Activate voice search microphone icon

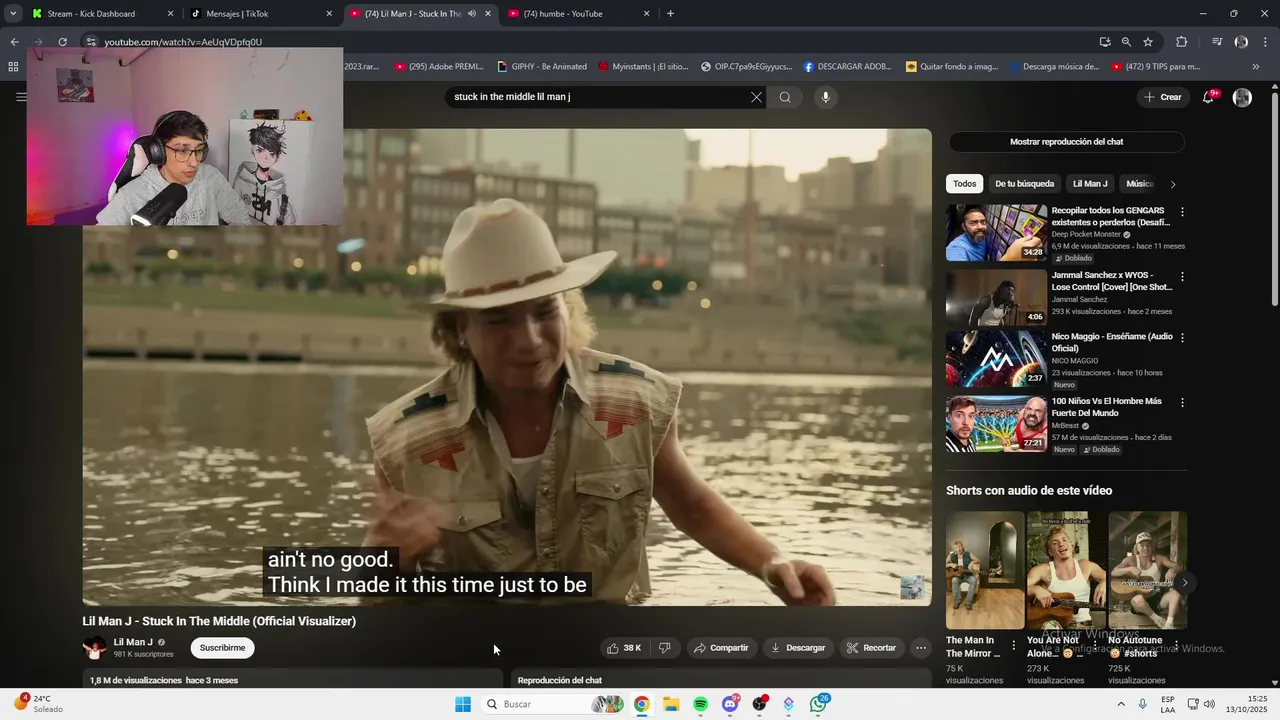point(825,97)
